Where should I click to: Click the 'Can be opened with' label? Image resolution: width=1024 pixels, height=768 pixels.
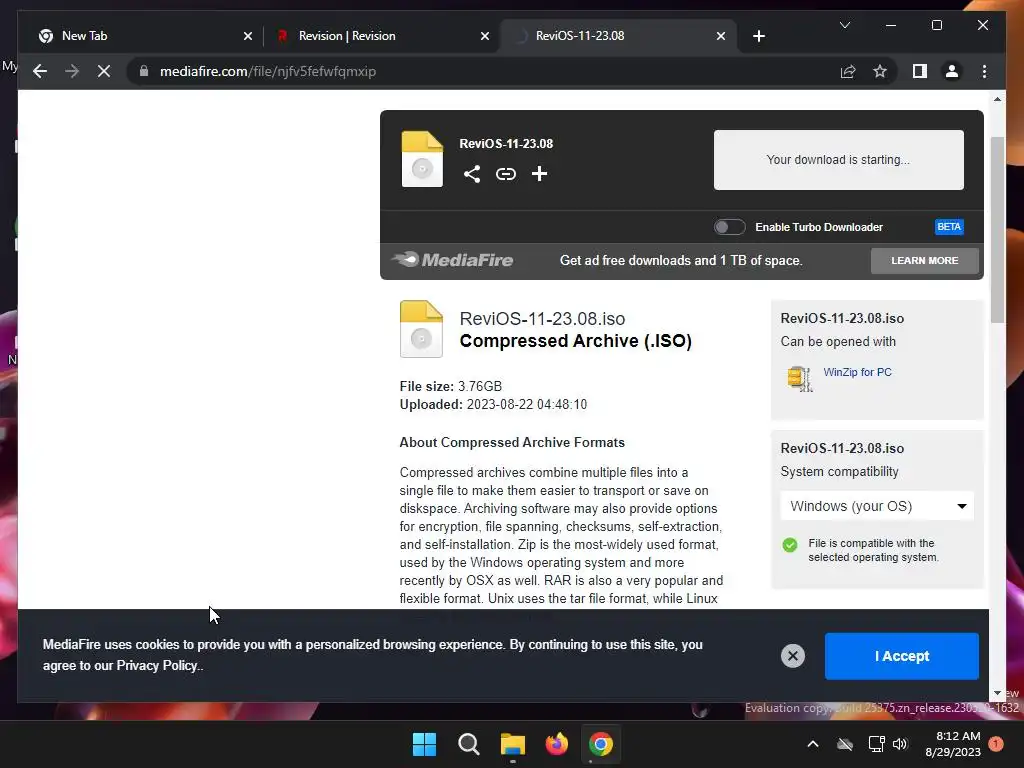coord(838,342)
